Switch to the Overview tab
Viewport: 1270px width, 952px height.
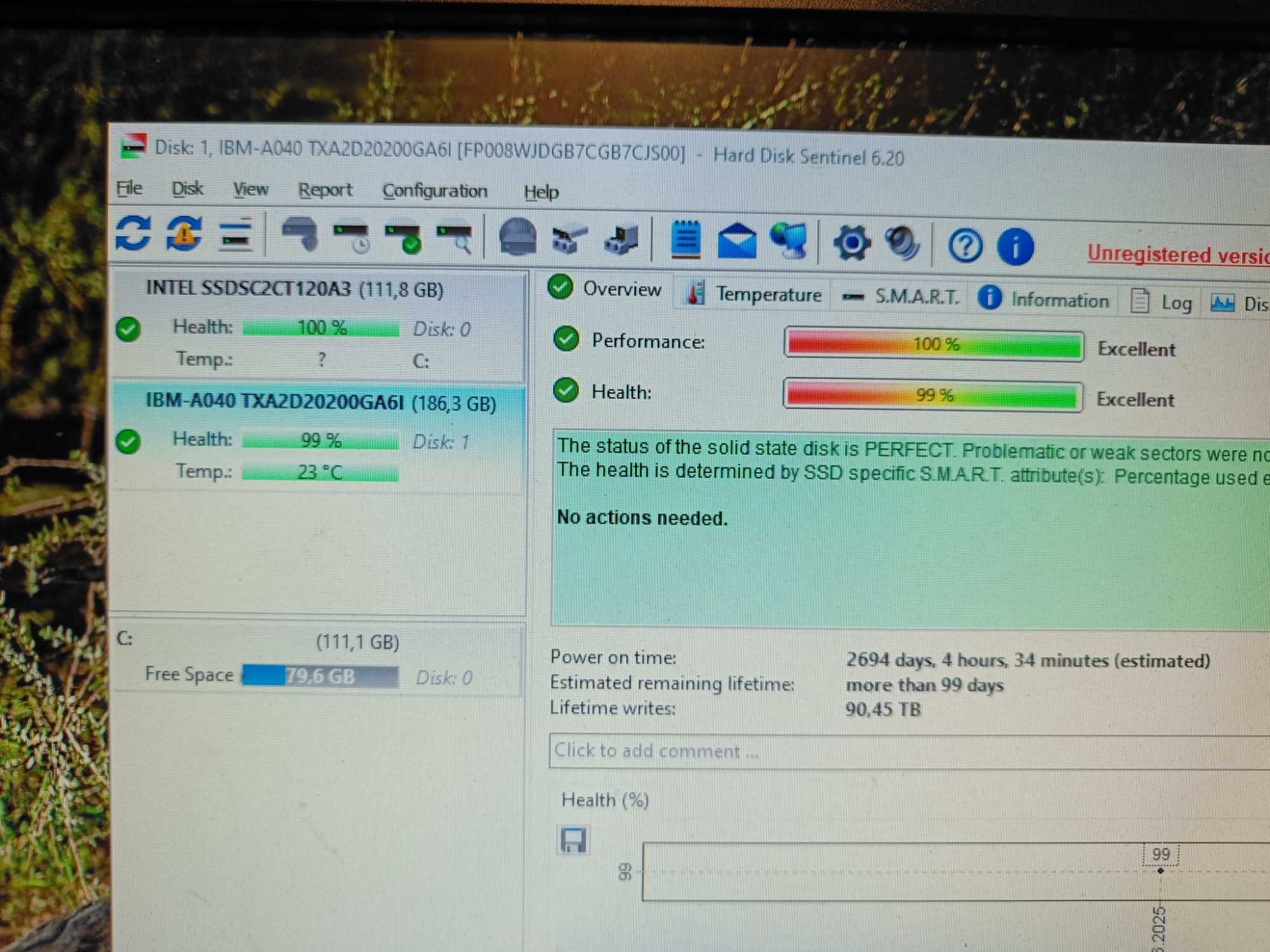[x=605, y=289]
